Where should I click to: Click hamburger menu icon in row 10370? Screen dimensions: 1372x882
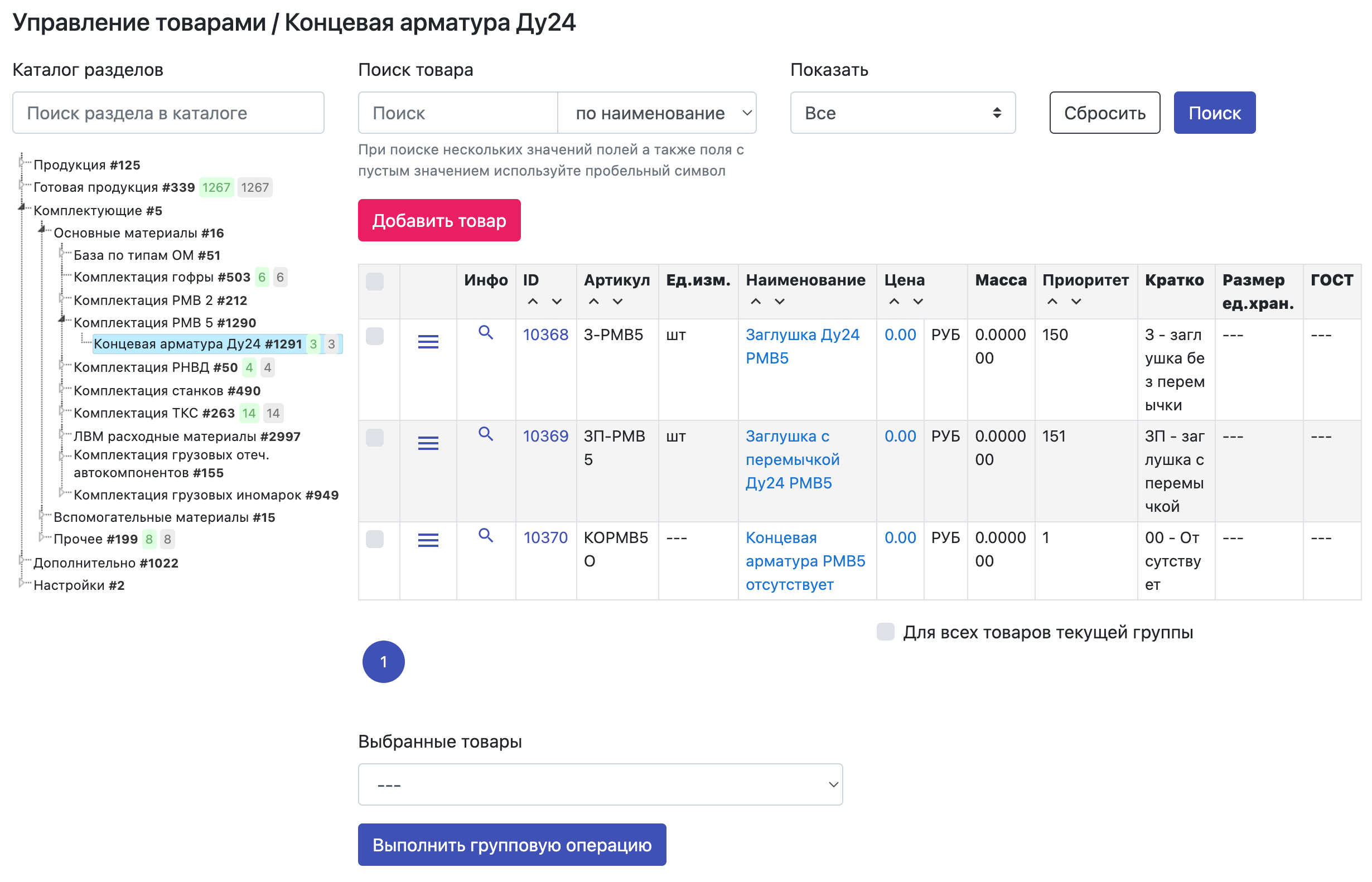428,540
